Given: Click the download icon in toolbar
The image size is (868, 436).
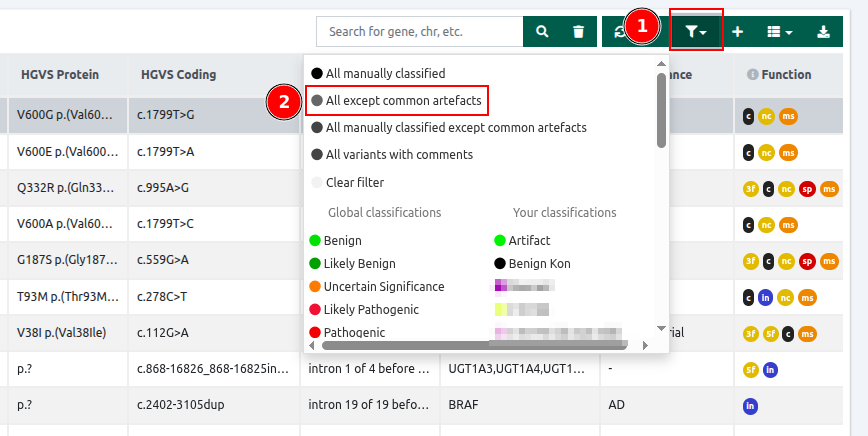Looking at the screenshot, I should (x=823, y=32).
